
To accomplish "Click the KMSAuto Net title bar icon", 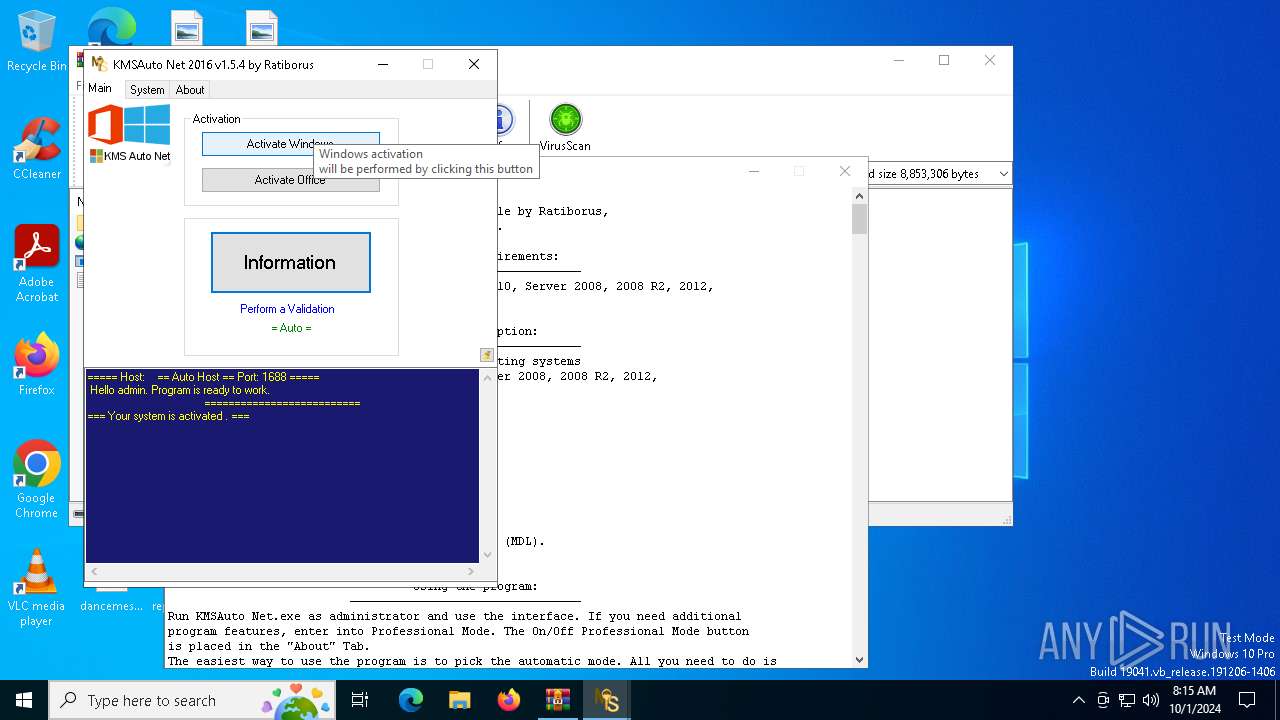I will pos(99,64).
